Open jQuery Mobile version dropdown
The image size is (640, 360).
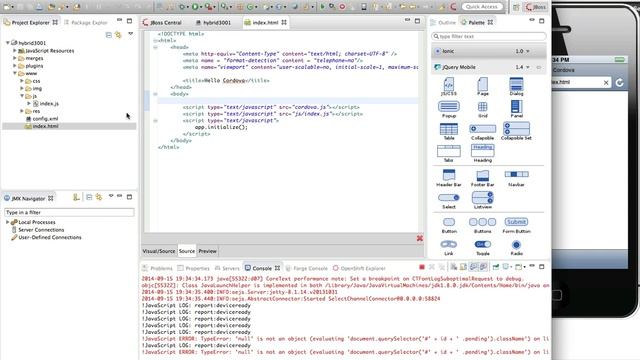(528, 67)
